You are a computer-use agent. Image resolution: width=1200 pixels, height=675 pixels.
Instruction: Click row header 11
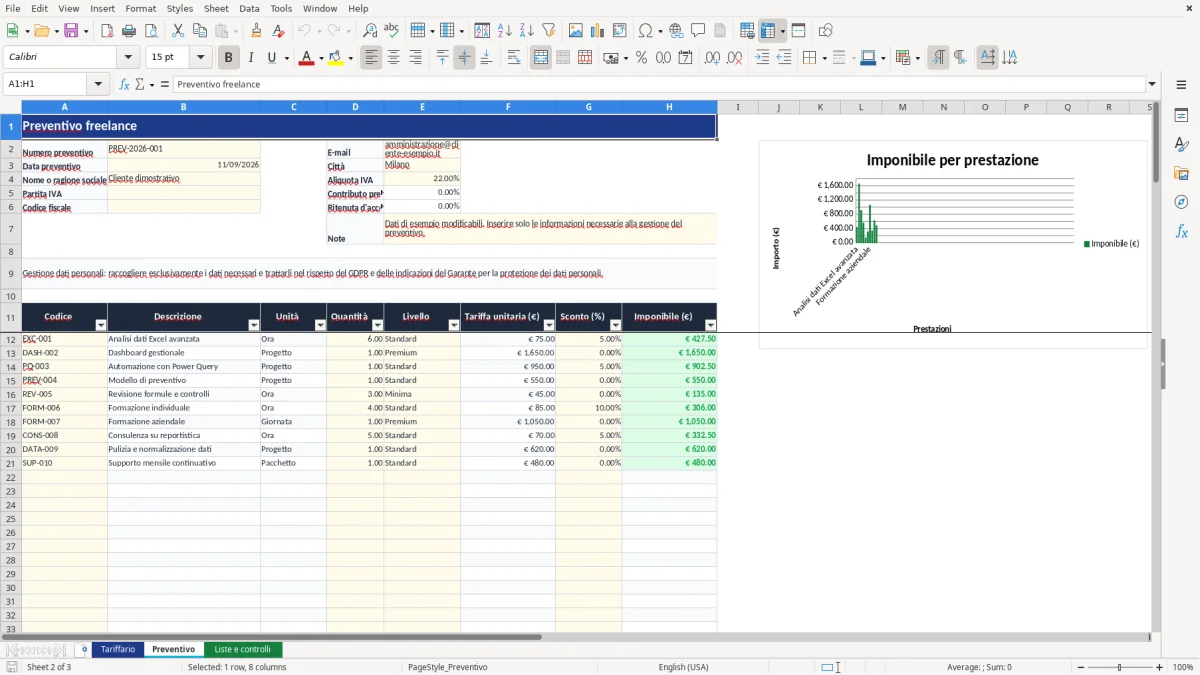[x=10, y=317]
